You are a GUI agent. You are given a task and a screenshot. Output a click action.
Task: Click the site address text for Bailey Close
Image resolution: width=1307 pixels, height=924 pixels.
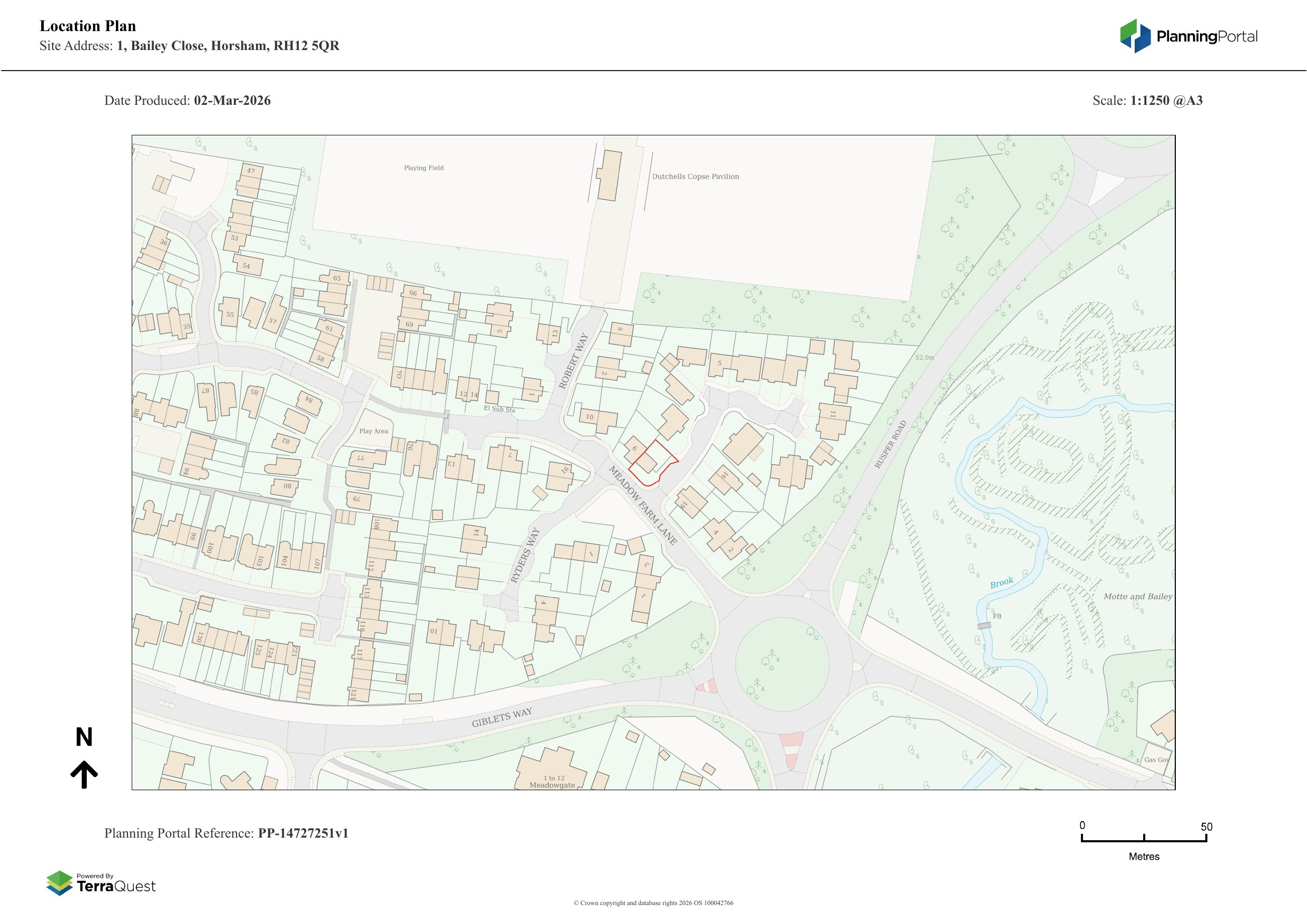click(228, 46)
